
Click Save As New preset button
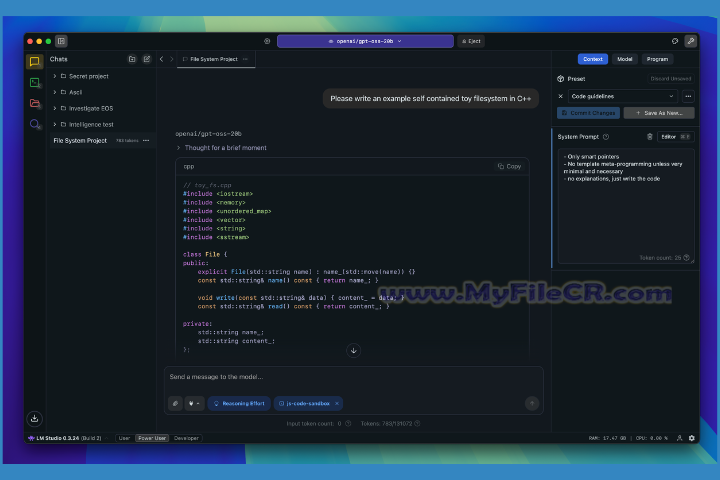659,113
